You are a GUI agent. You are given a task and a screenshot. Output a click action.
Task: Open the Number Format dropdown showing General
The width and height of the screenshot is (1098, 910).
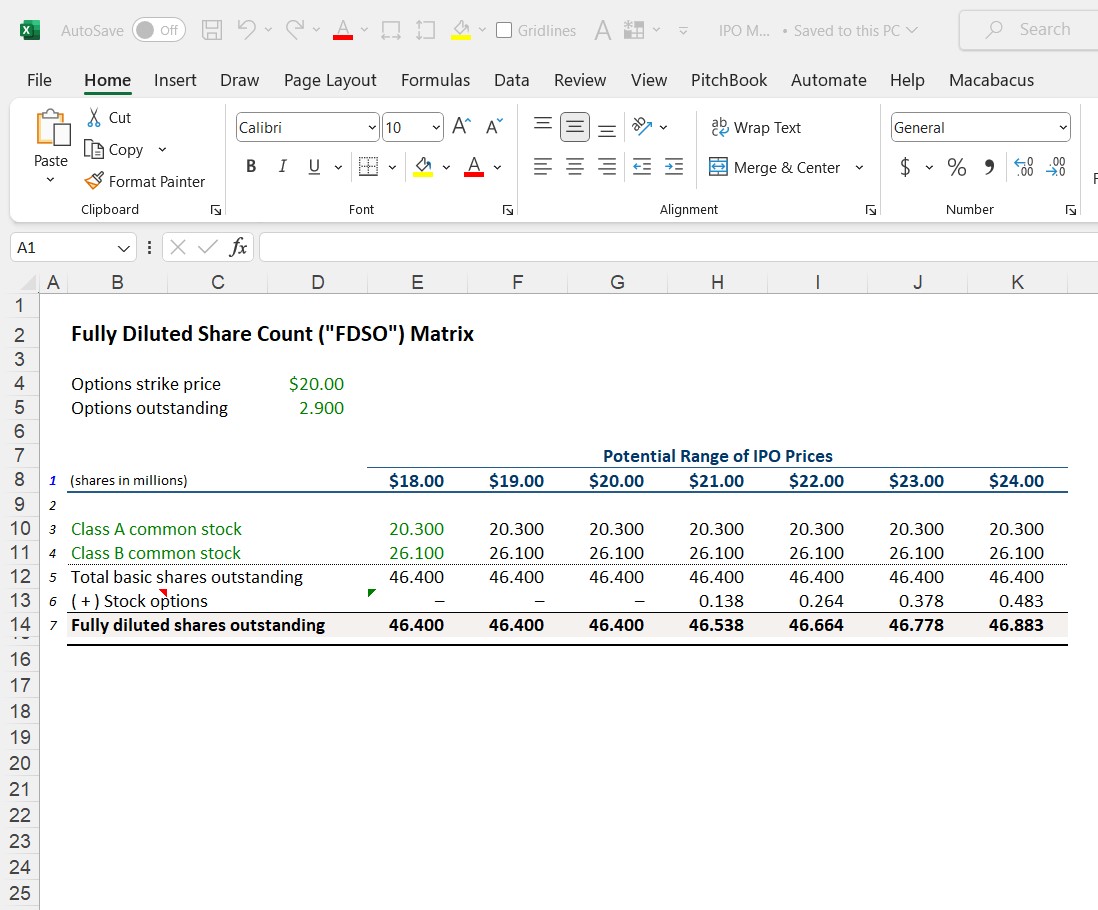tap(979, 127)
